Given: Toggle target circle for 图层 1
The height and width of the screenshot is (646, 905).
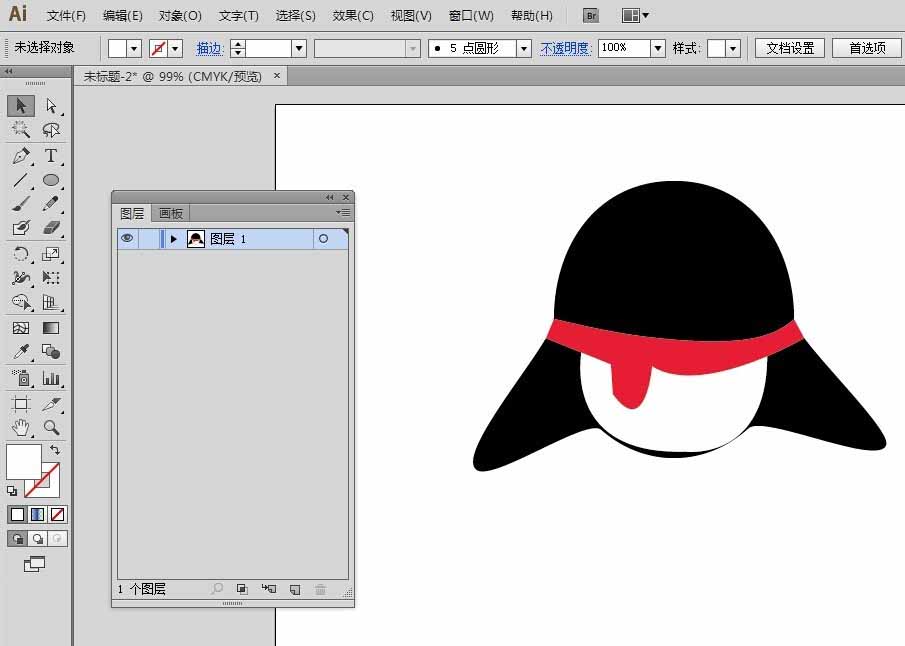Looking at the screenshot, I should [323, 238].
